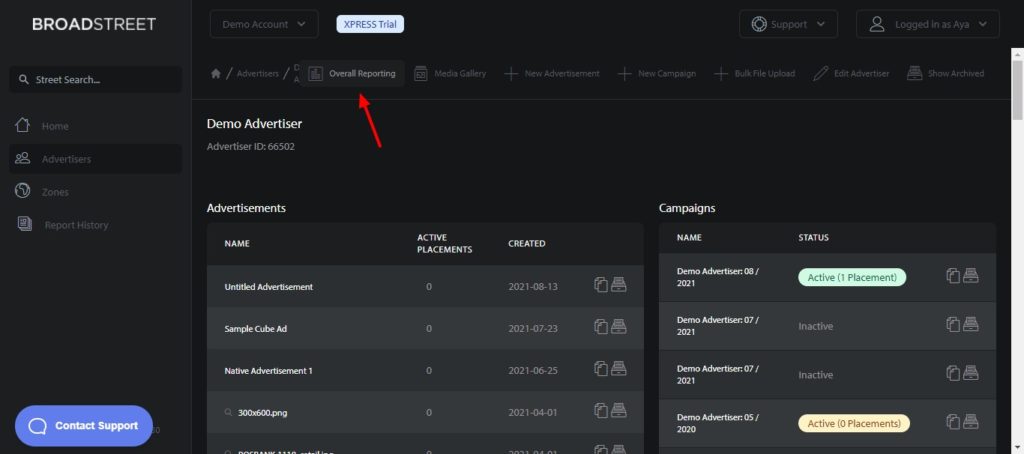Create a New Advertisement
The height and width of the screenshot is (454, 1024).
(x=552, y=74)
